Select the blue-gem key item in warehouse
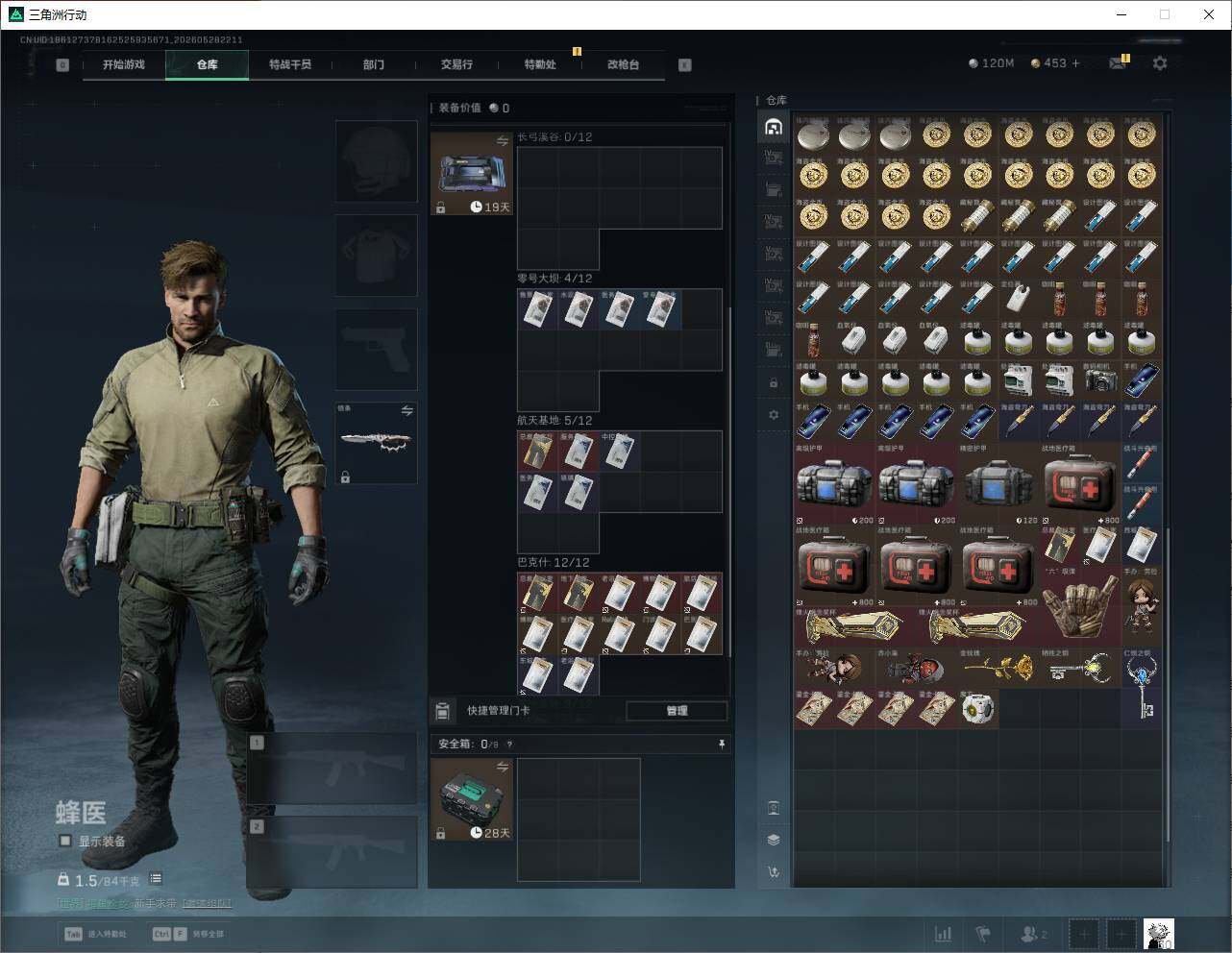 1141,688
